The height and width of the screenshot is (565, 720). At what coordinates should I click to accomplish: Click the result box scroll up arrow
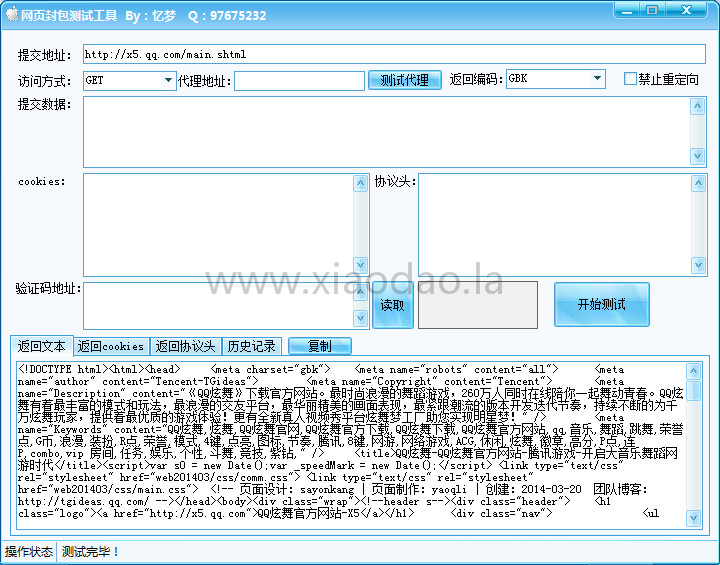pos(693,371)
